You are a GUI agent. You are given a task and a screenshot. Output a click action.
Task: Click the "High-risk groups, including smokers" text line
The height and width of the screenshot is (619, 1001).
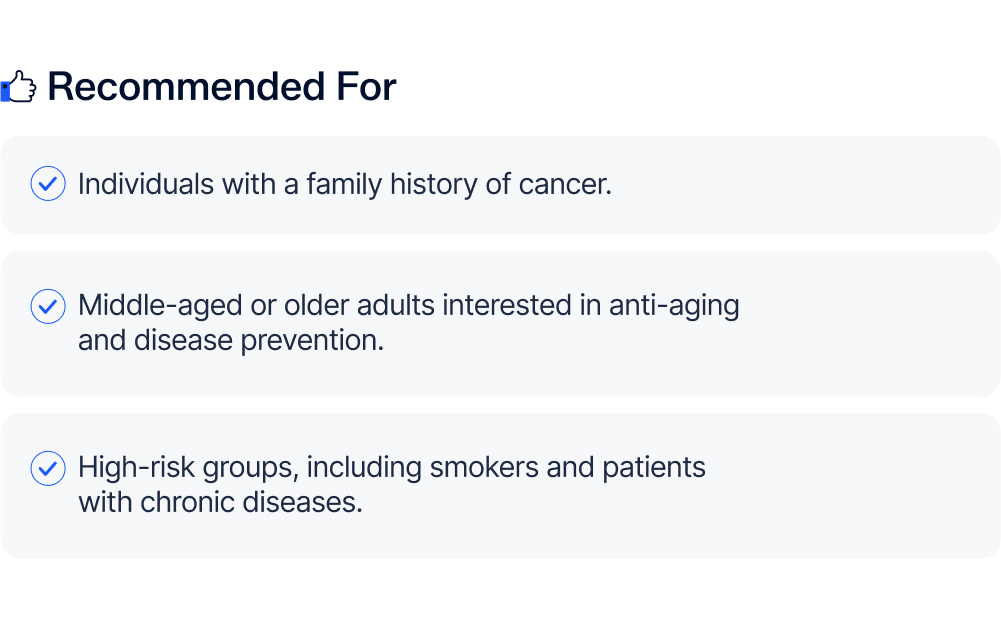391,468
